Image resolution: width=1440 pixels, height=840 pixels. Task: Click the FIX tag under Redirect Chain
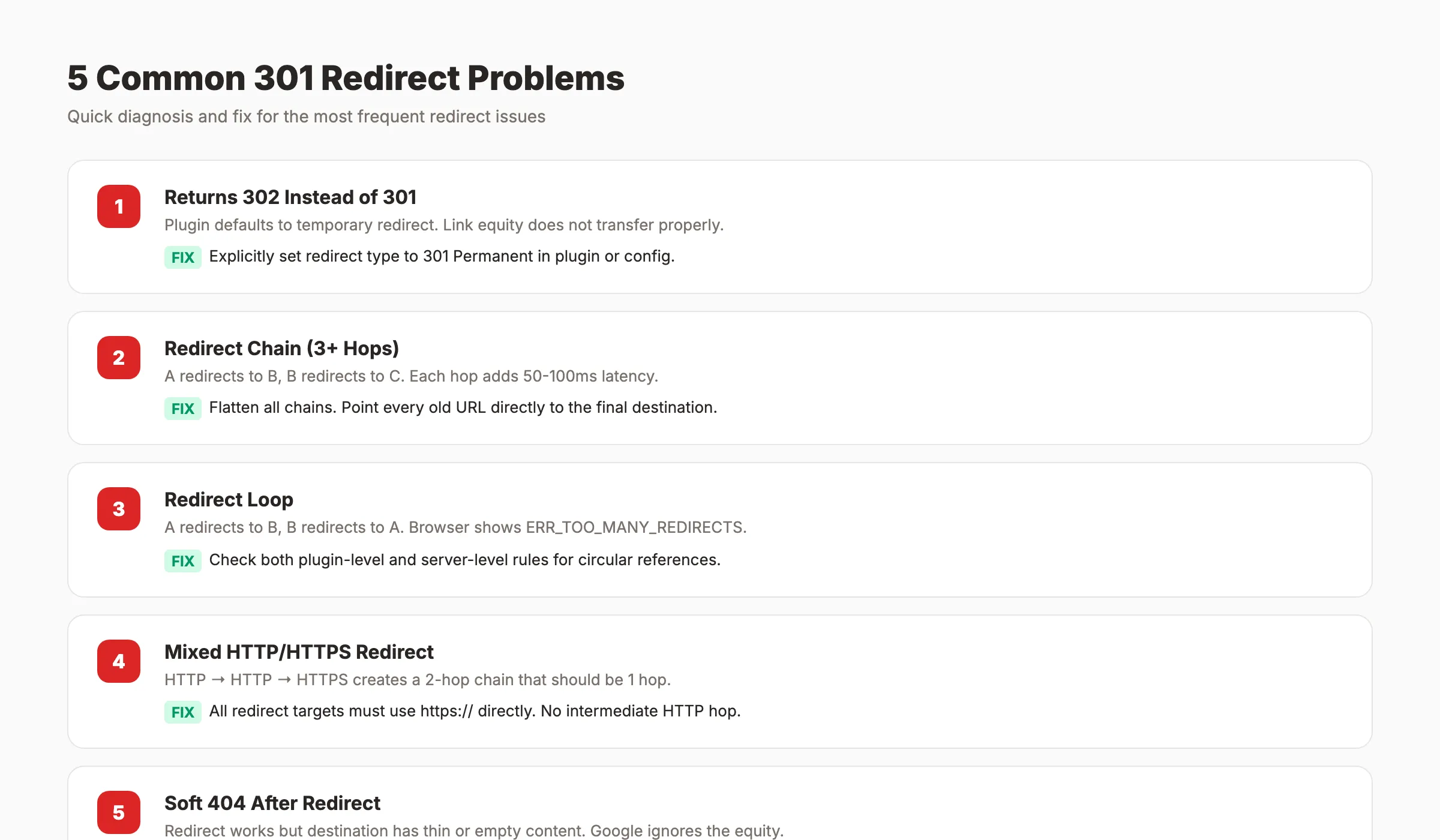coord(182,409)
